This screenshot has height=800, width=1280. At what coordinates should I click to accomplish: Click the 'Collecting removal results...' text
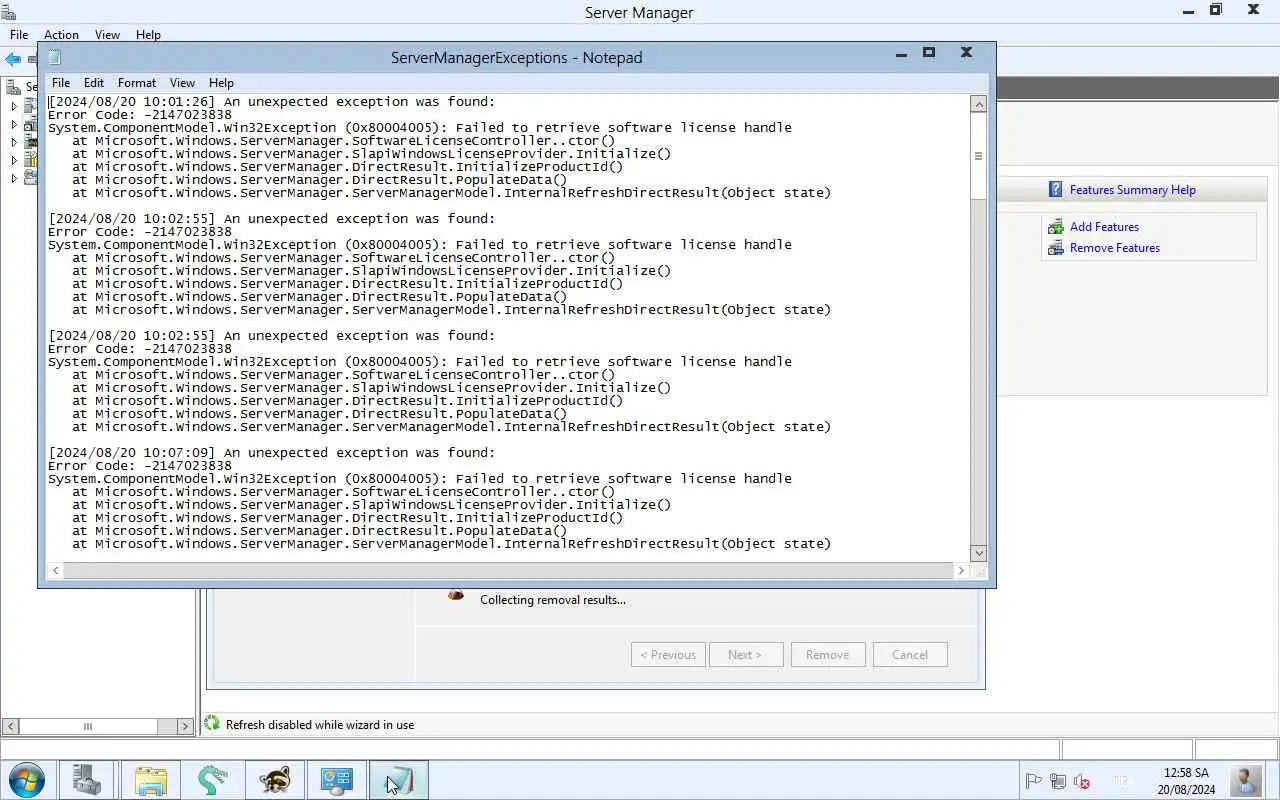coord(553,600)
